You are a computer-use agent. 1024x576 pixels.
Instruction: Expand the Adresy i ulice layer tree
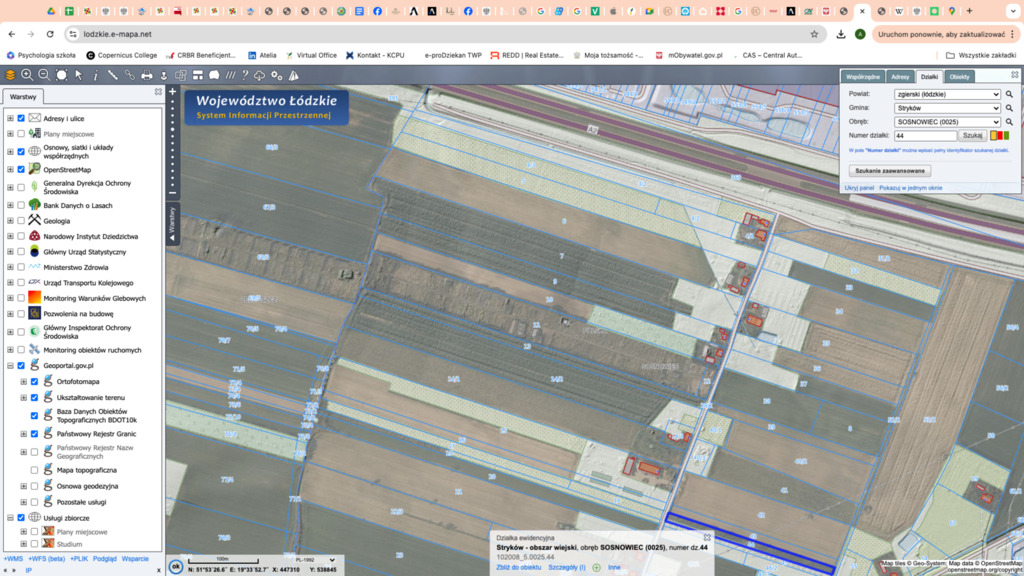point(10,118)
